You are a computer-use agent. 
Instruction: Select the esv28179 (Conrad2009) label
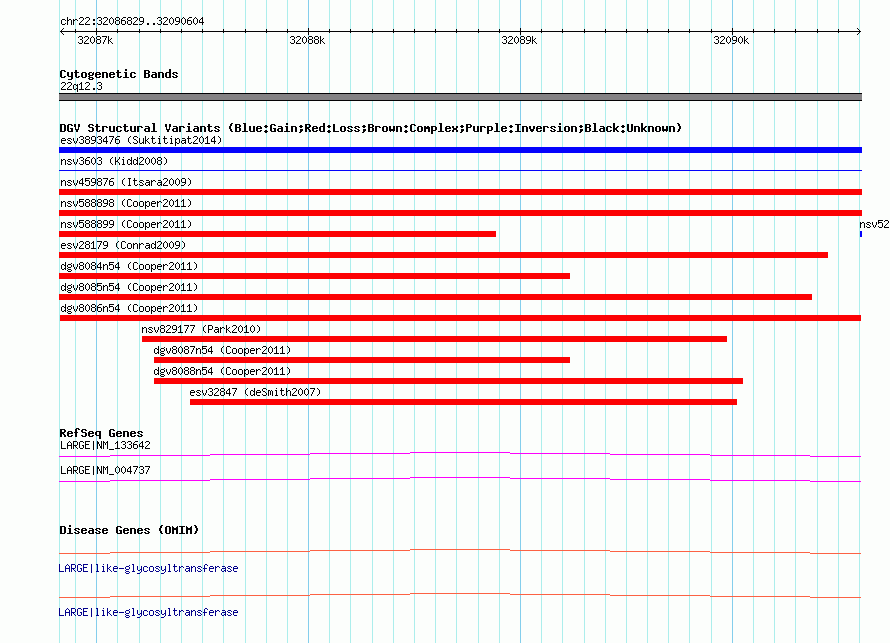tap(123, 245)
